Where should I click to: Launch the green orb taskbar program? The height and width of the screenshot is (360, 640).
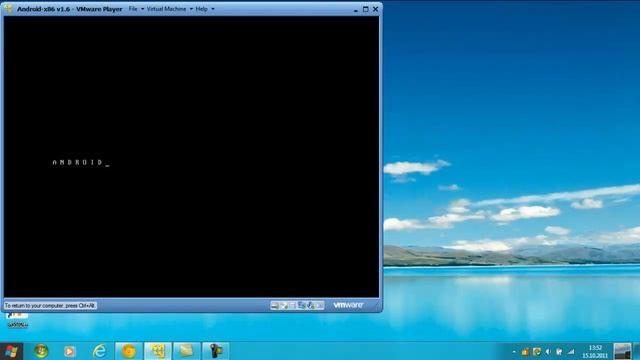click(x=41, y=351)
